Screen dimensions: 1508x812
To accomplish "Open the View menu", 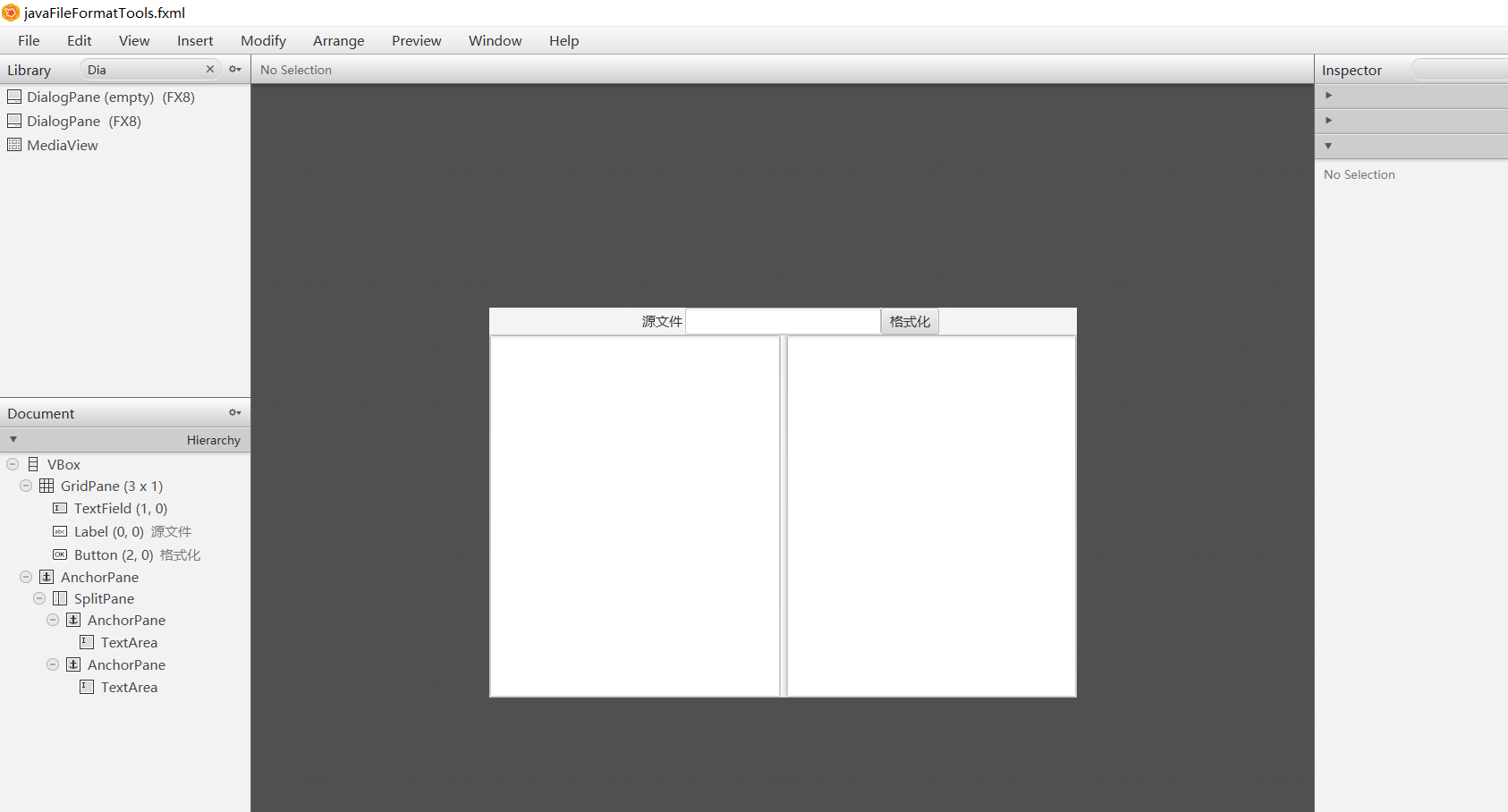I will click(x=134, y=40).
